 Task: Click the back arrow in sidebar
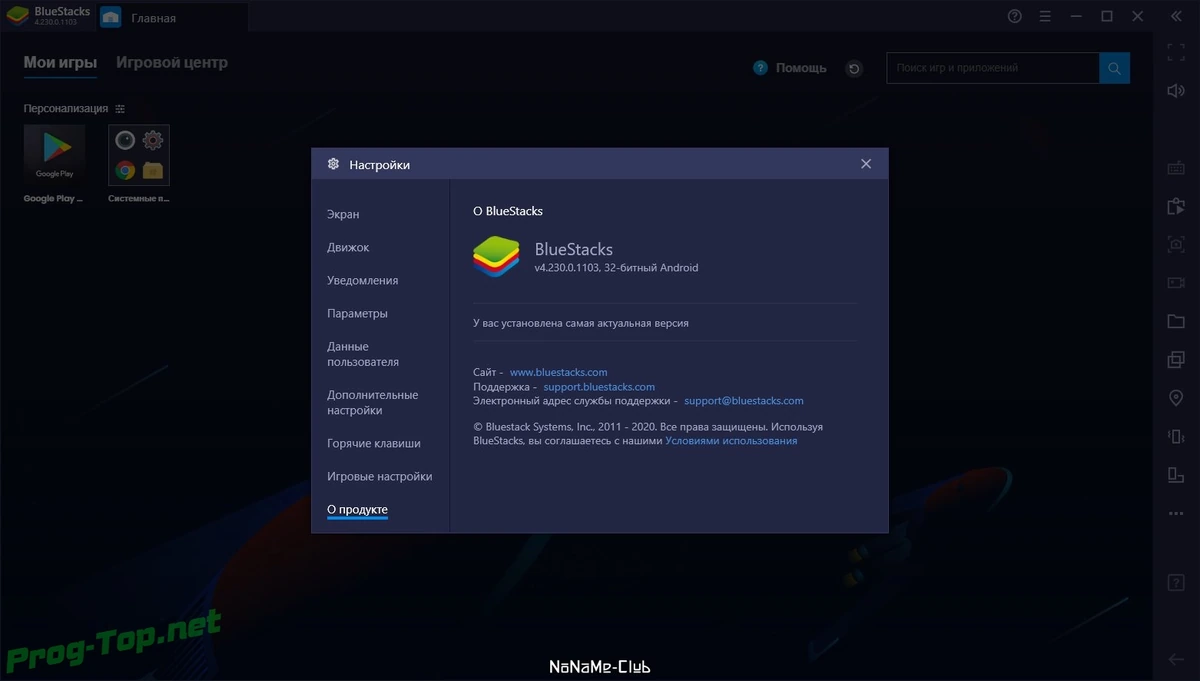[1176, 659]
